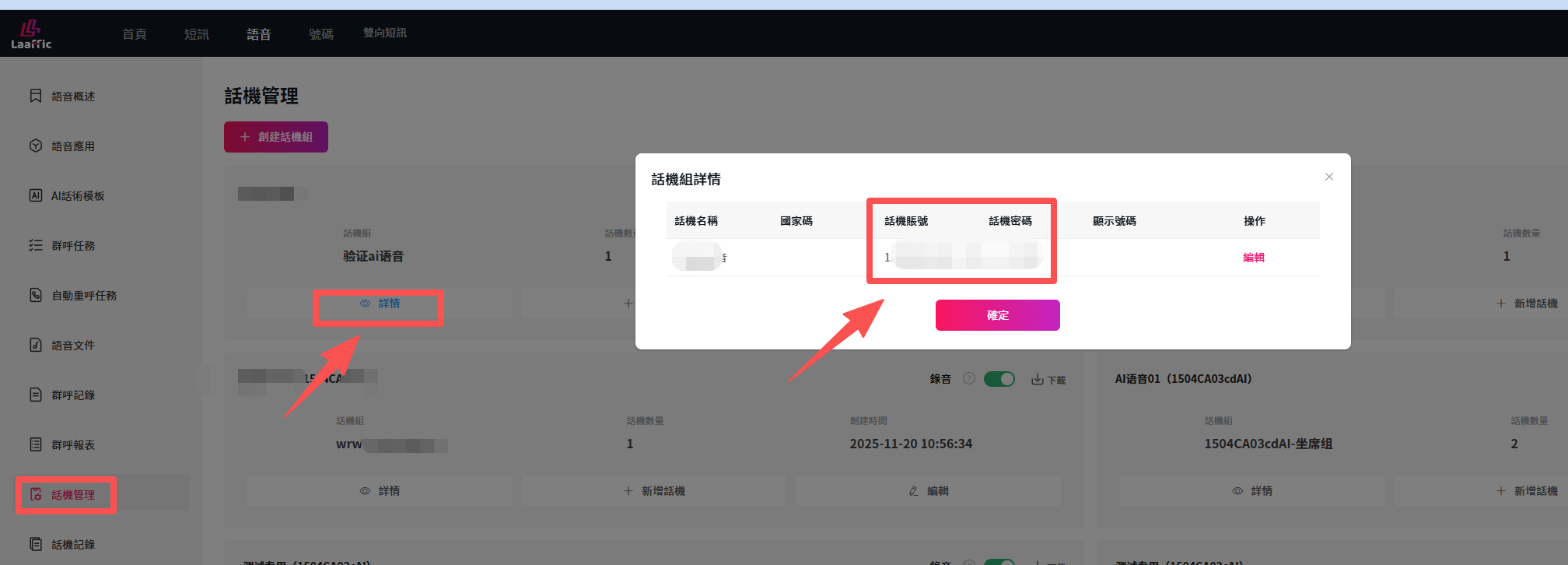Viewport: 1568px width, 565px height.
Task: Click the pink 編輯 link in the table row
Action: (1253, 258)
